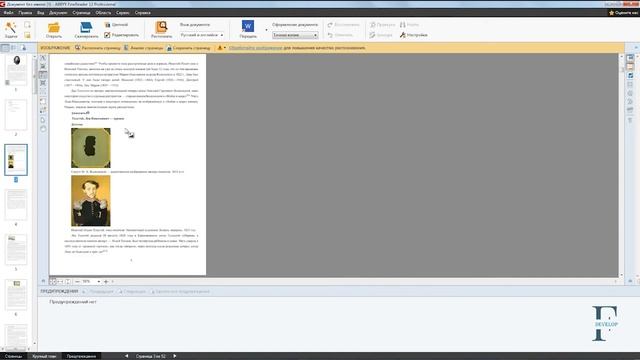
Task: Click the top icon in image left toolbar
Action: [x=43, y=58]
